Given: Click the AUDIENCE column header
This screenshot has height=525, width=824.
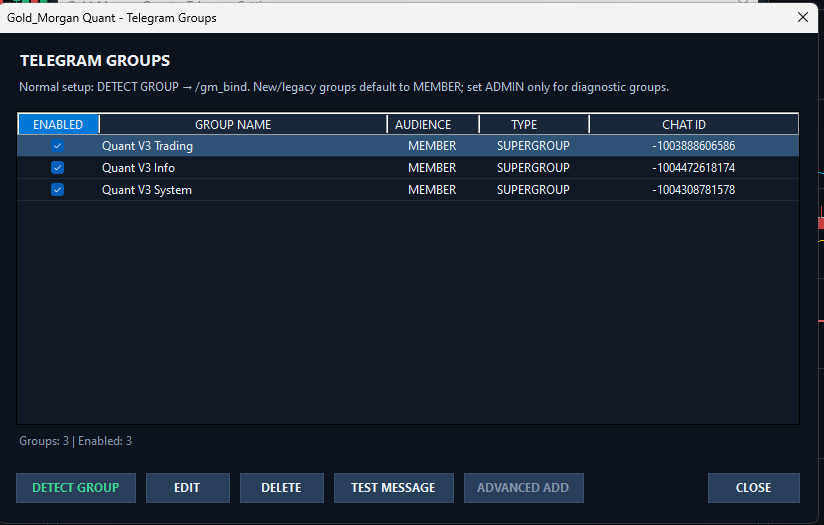Looking at the screenshot, I should pos(434,125).
